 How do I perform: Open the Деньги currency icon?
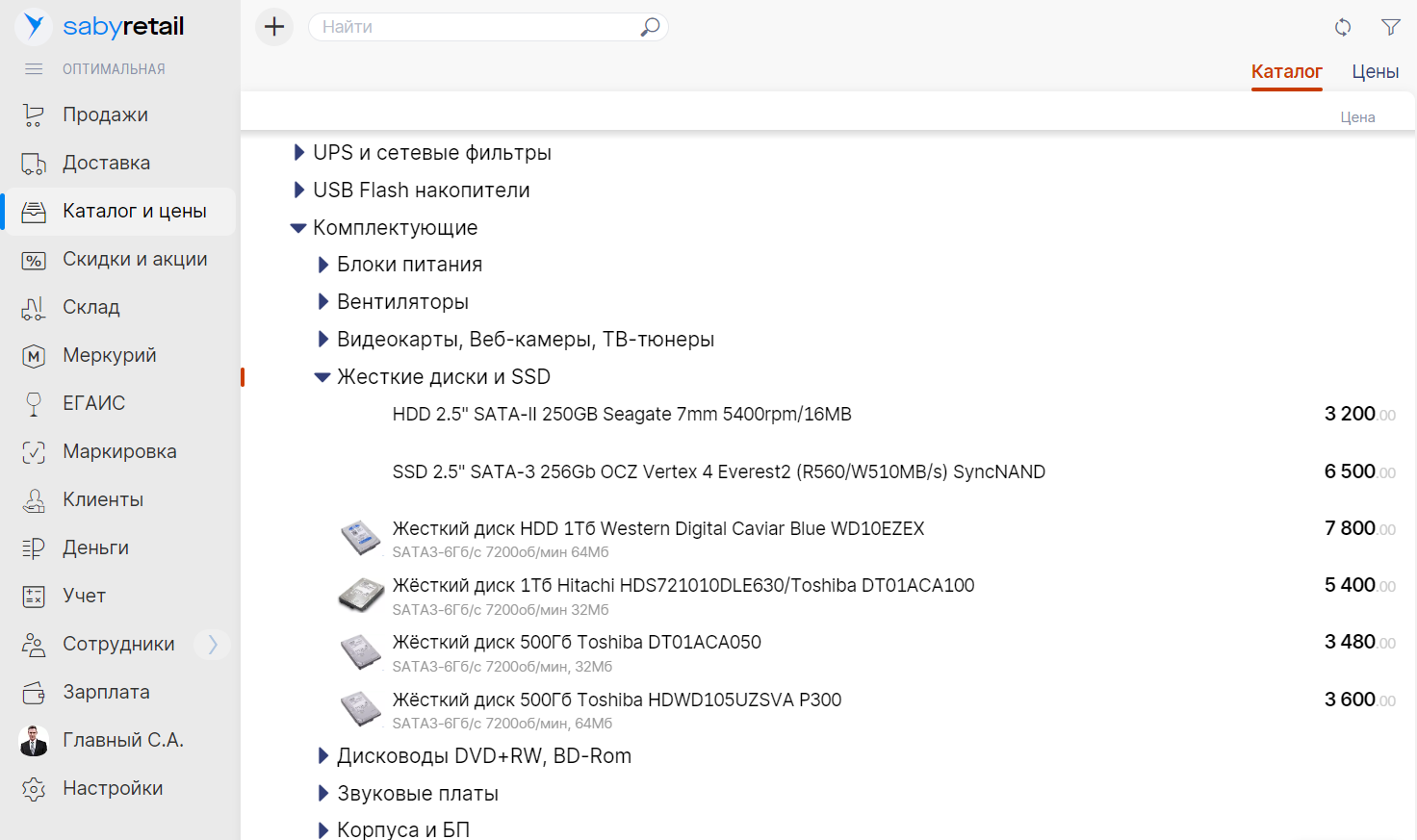click(34, 548)
